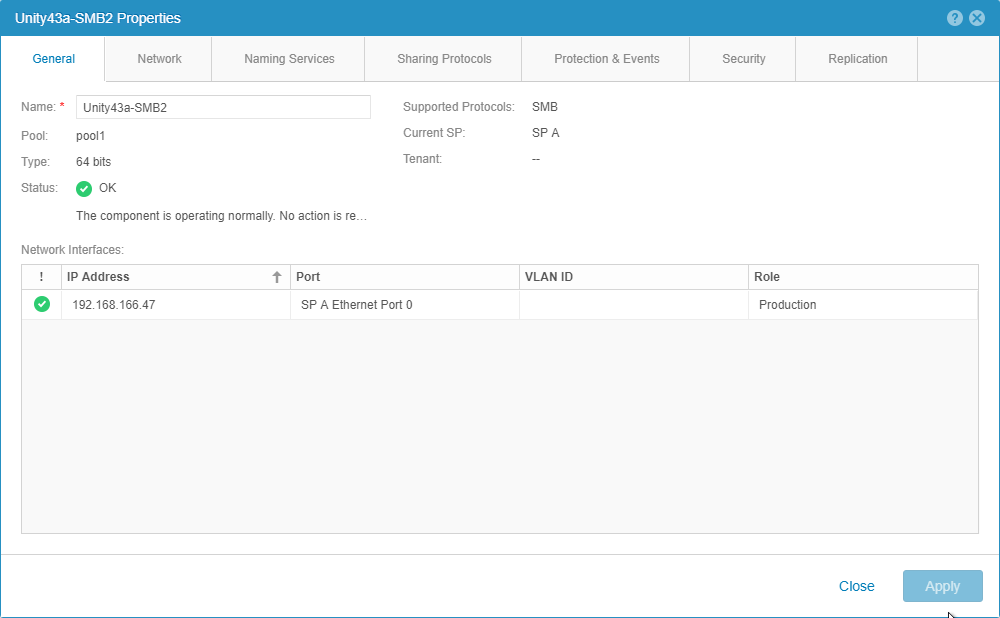1000x618 pixels.
Task: Click the Name input field
Action: pos(223,107)
